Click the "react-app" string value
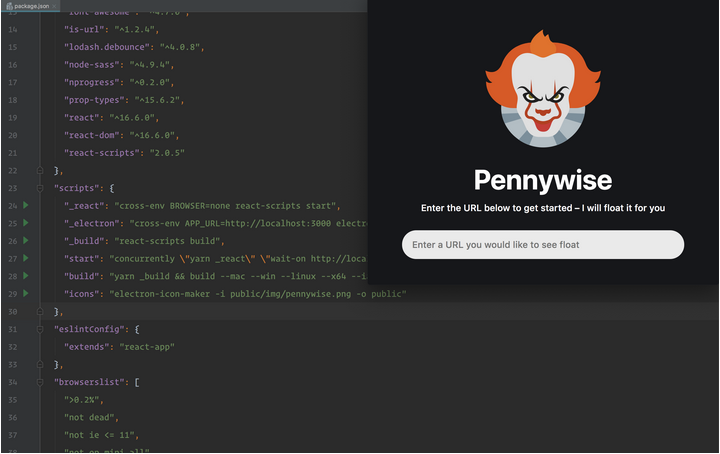The height and width of the screenshot is (454, 720). click(x=147, y=347)
